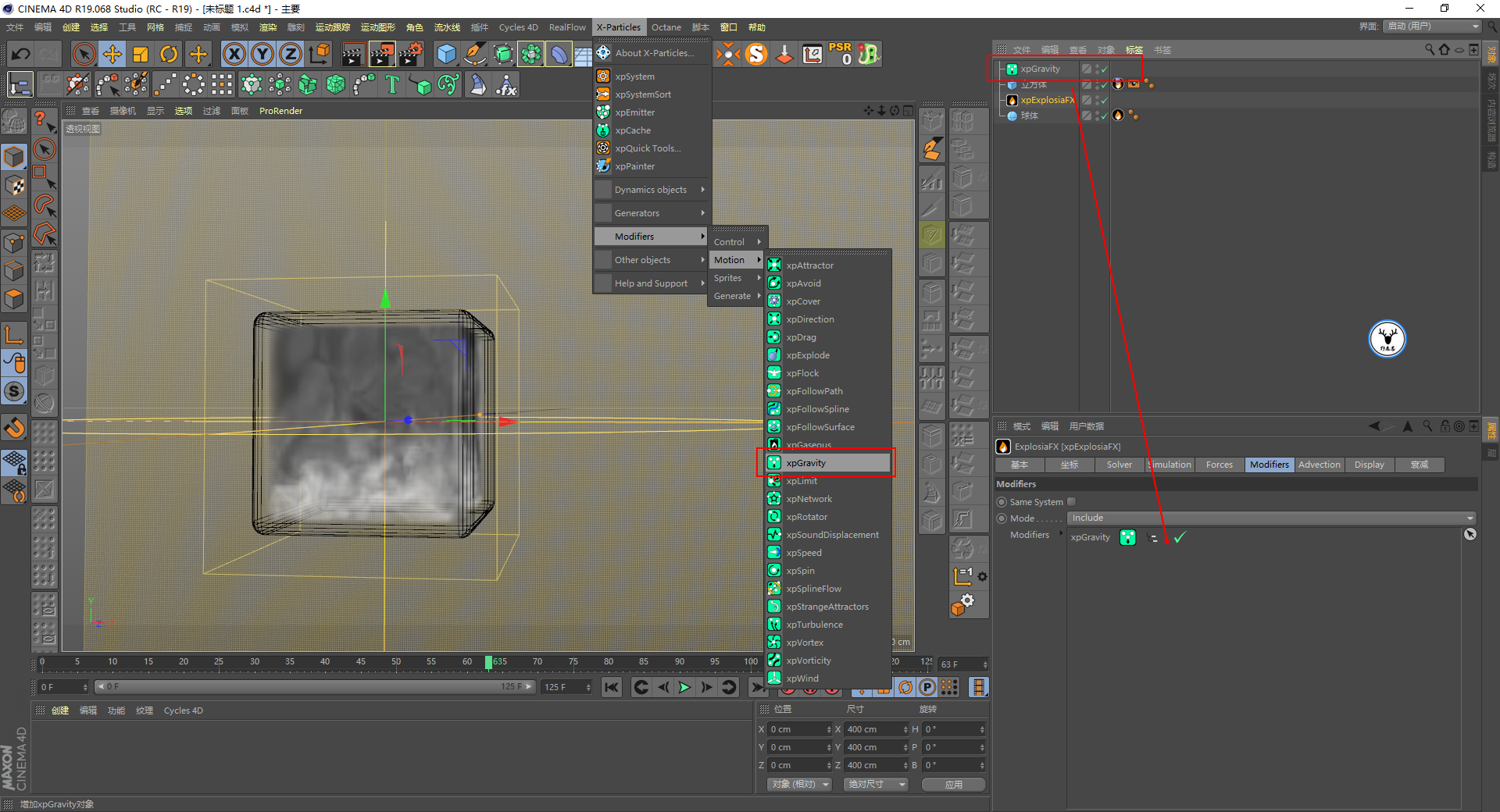Click the green timeline playhead marker
This screenshot has height=812, width=1500.
[489, 662]
